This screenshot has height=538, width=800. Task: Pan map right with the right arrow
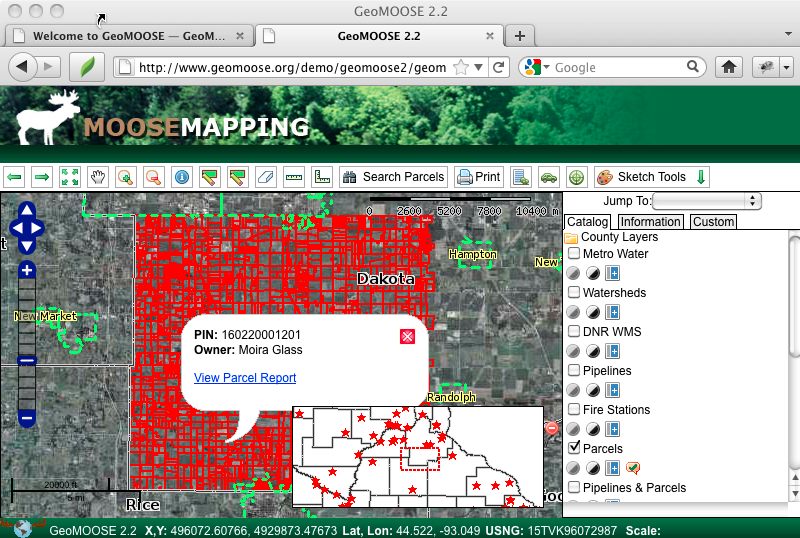pyautogui.click(x=38, y=228)
